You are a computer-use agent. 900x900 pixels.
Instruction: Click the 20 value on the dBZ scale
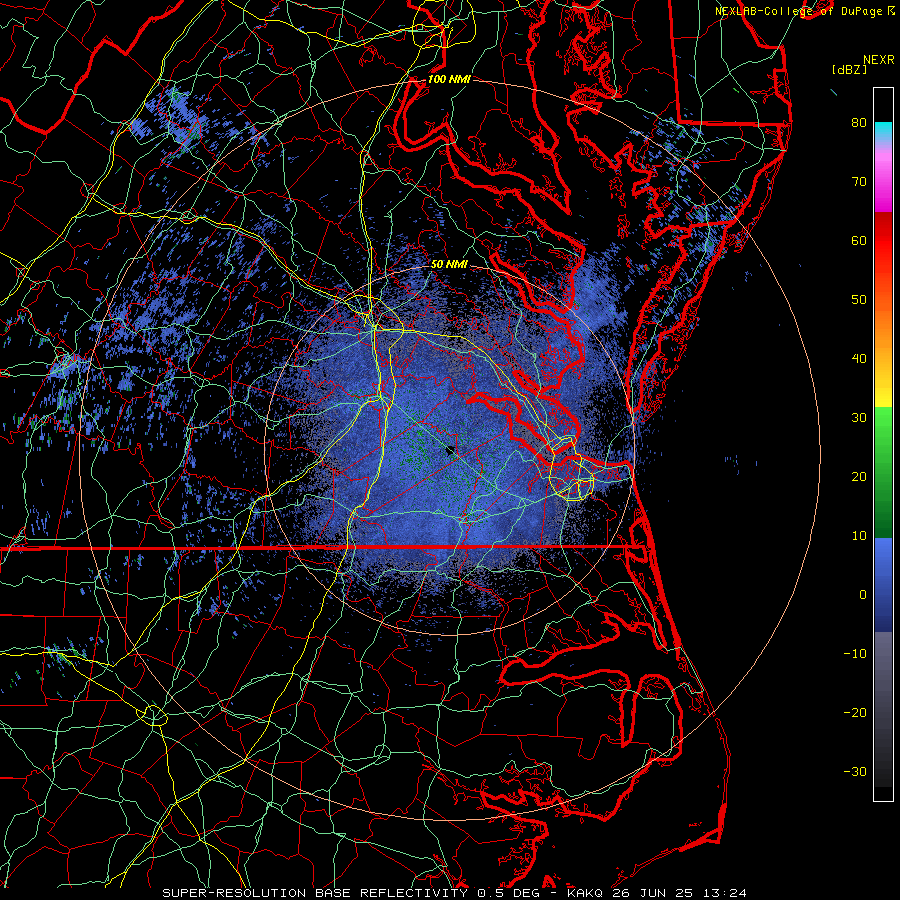pos(859,477)
